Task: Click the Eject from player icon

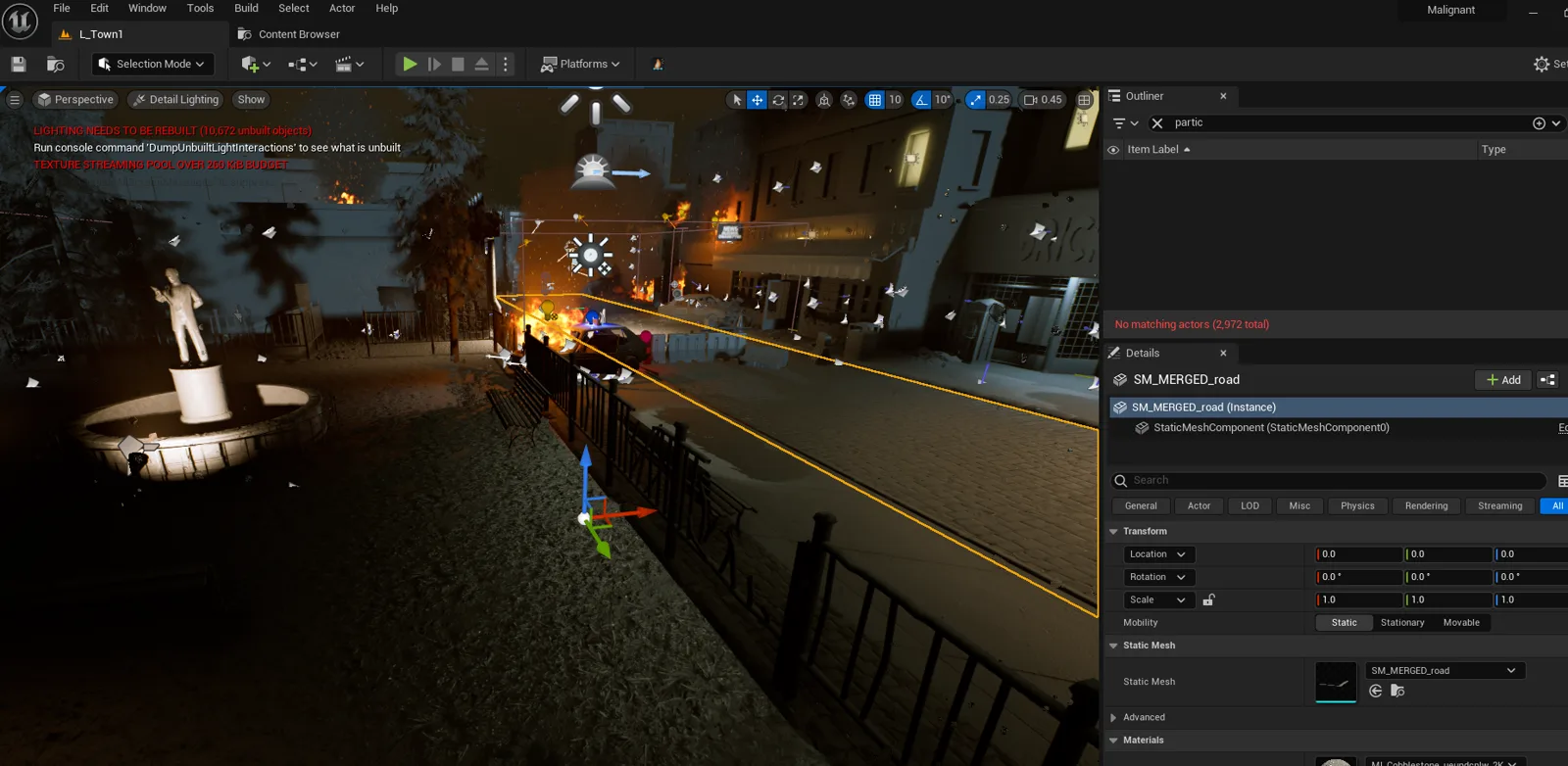Action: (x=481, y=64)
